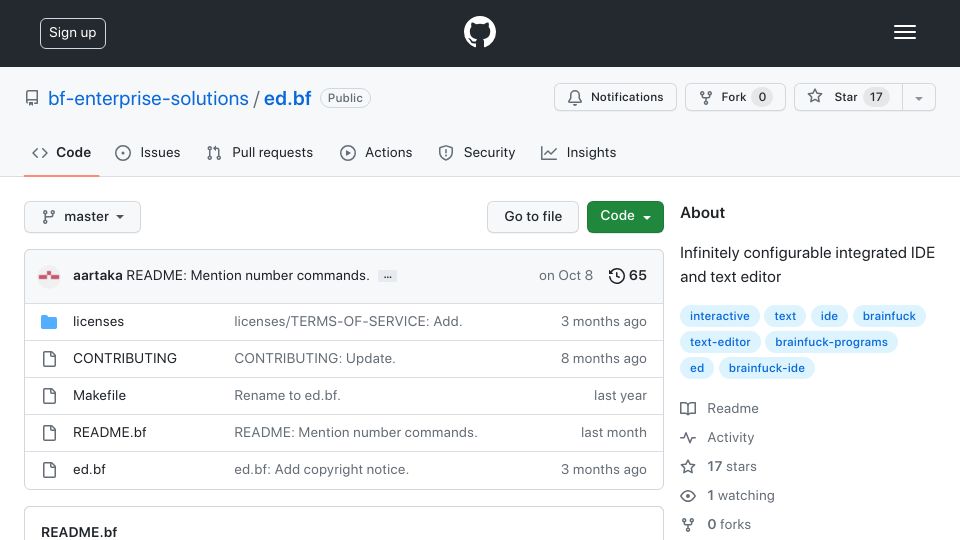Open the commit history clock icon
The height and width of the screenshot is (540, 960).
tap(617, 276)
